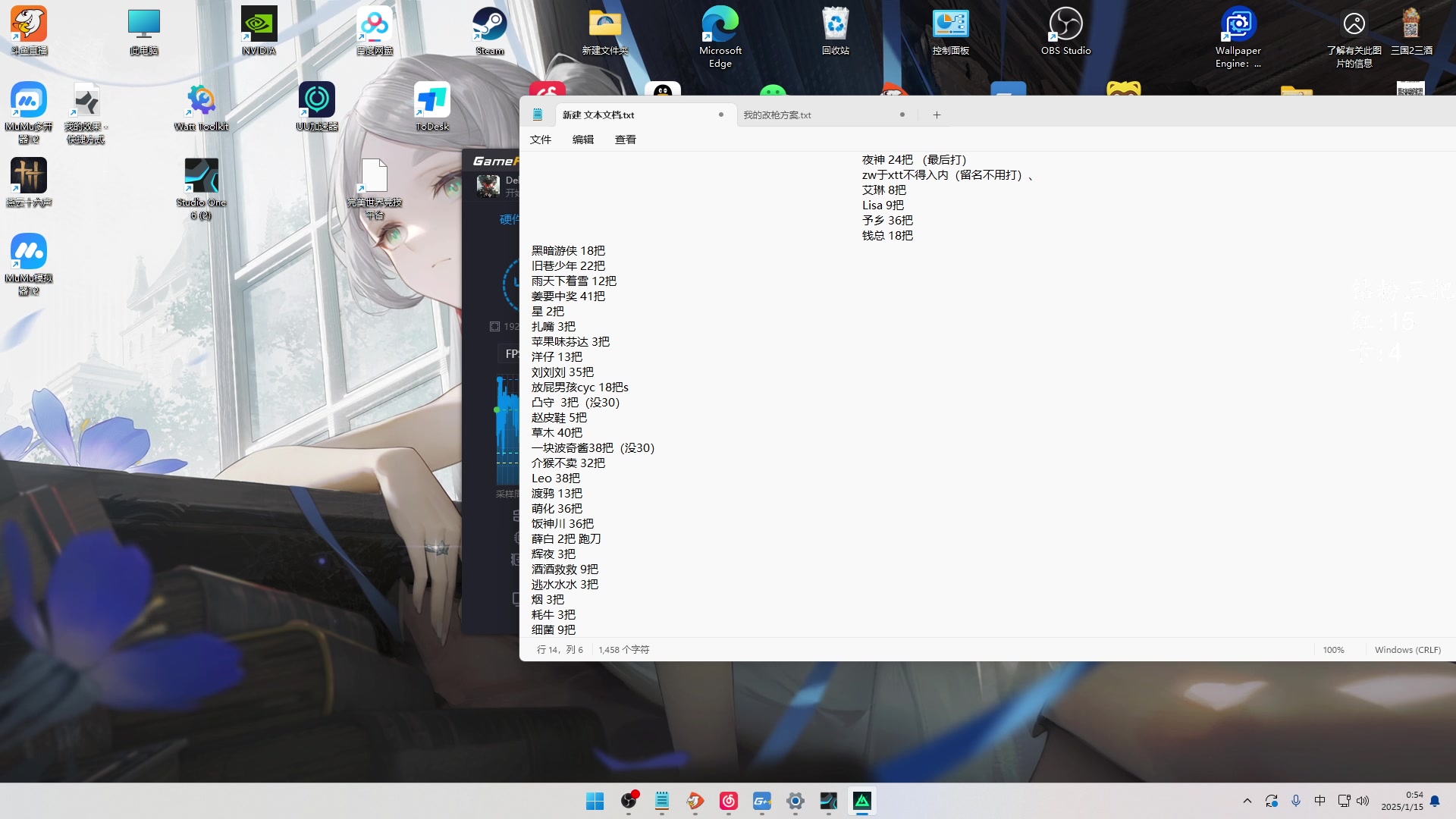Image resolution: width=1456 pixels, height=819 pixels.
Task: Open the 三国2三酒 desktop icon
Action: [1411, 30]
